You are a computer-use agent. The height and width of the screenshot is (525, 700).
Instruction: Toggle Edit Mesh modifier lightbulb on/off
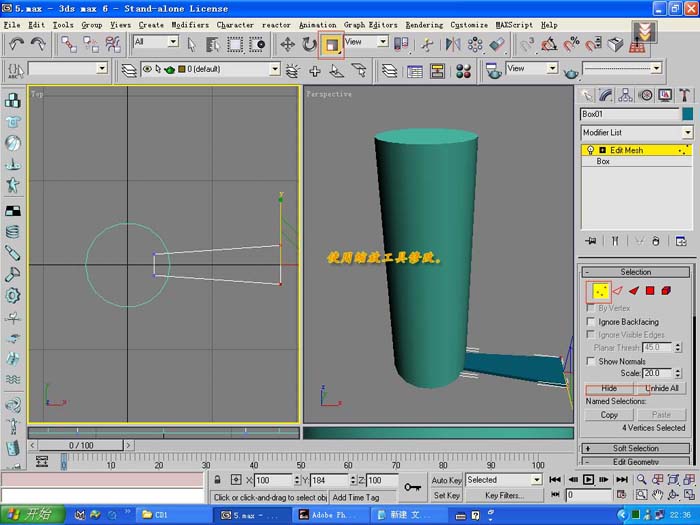point(590,150)
